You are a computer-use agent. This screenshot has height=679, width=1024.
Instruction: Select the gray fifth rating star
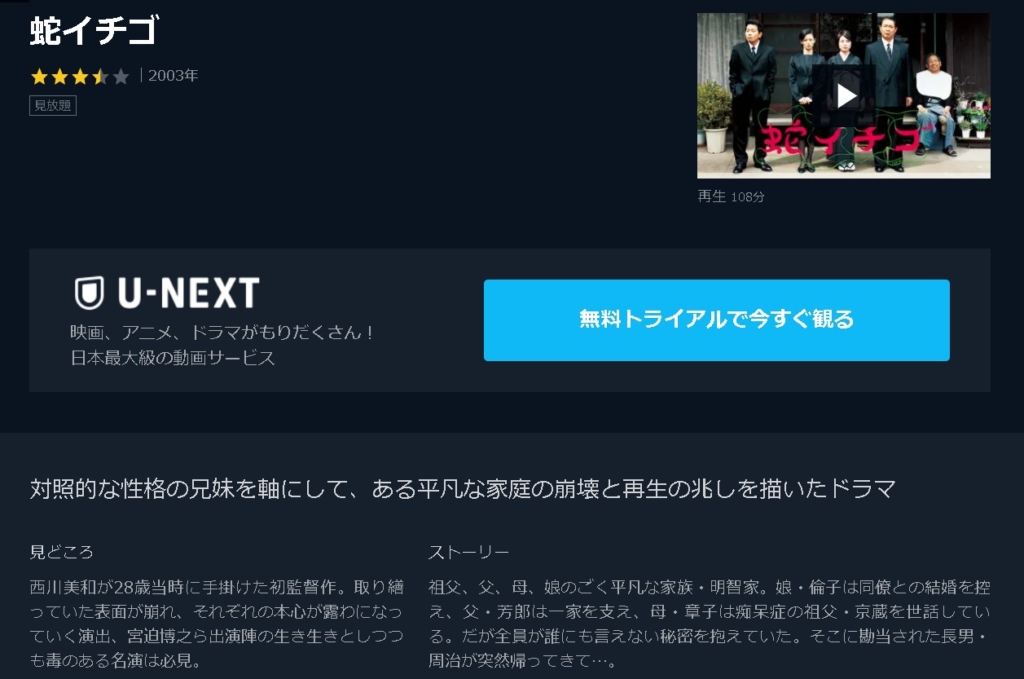coord(120,76)
